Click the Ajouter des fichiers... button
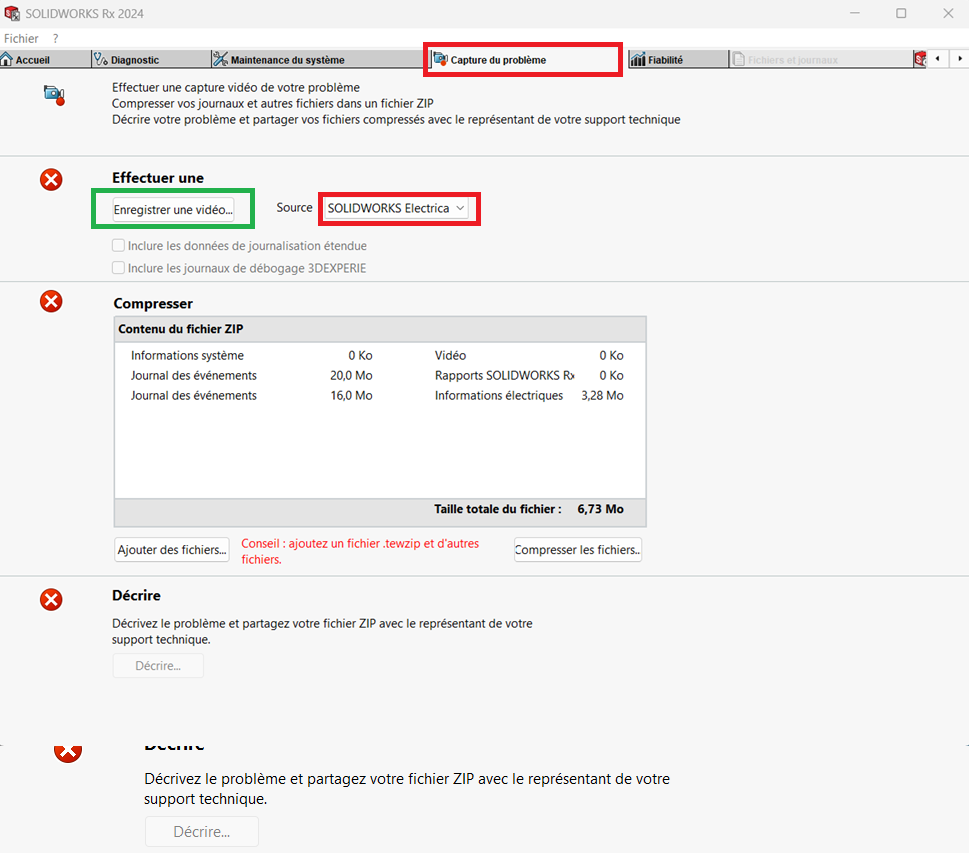969x853 pixels. (x=172, y=550)
